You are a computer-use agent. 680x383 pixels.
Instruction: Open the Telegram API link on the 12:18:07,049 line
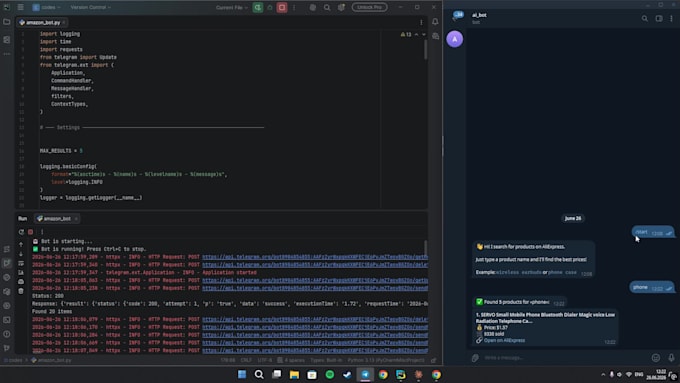tap(315, 350)
